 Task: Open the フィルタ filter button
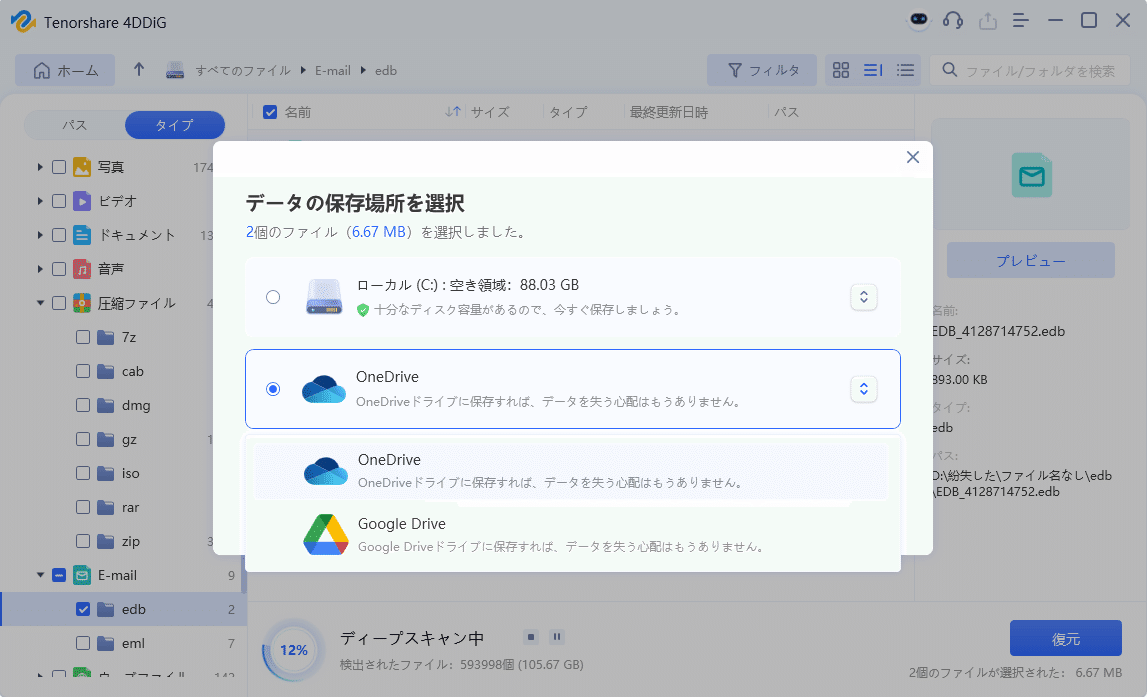(762, 70)
